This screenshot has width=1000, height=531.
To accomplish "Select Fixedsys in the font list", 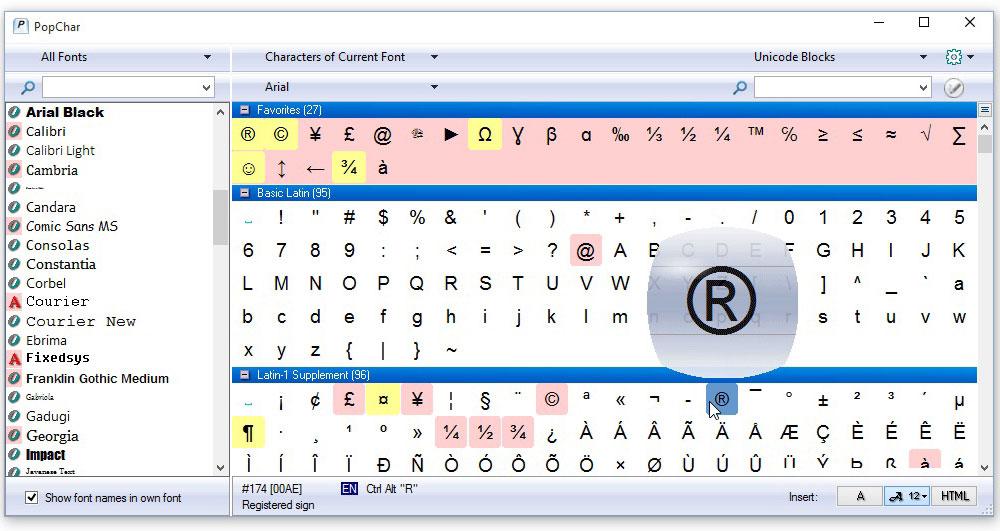I will (x=57, y=358).
